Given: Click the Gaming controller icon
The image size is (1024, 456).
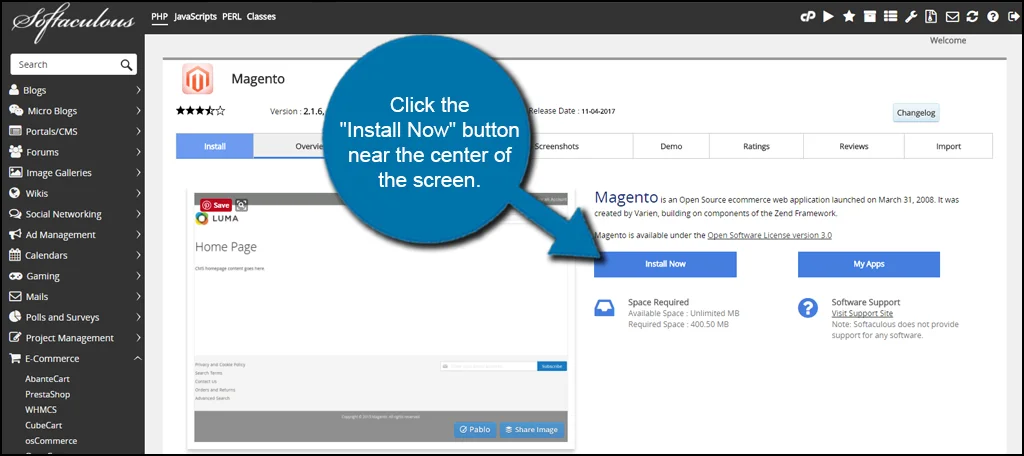Looking at the screenshot, I should tap(16, 276).
